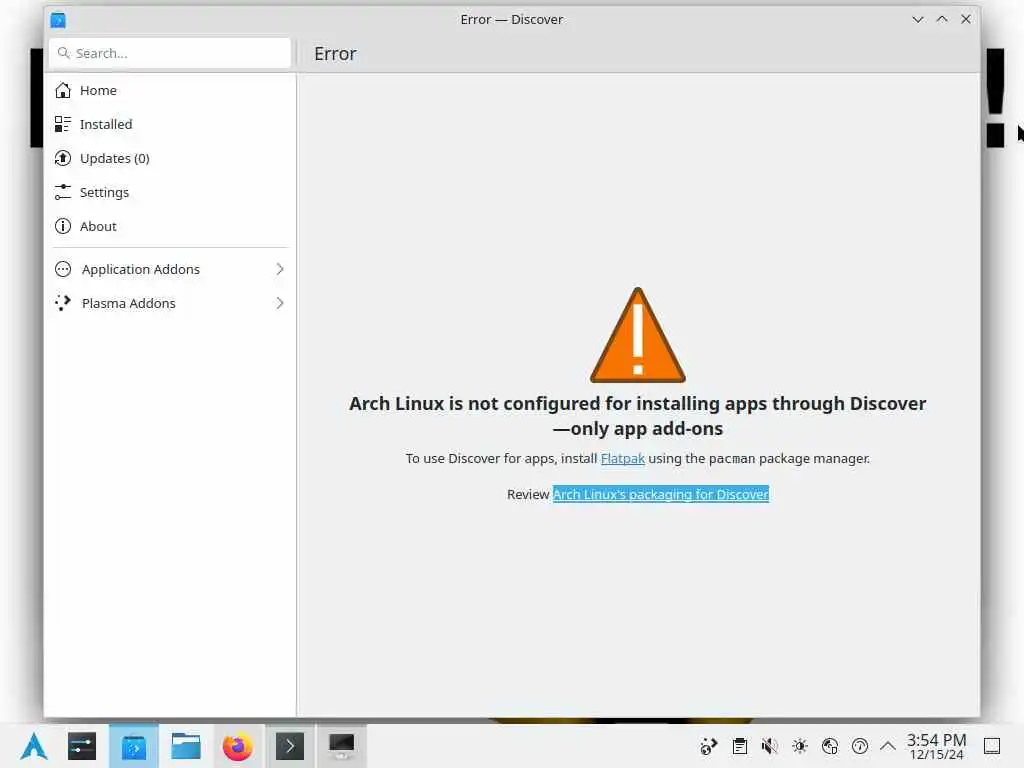Screen dimensions: 1024x768
Task: Open Konsole terminal from the taskbar
Action: click(290, 746)
